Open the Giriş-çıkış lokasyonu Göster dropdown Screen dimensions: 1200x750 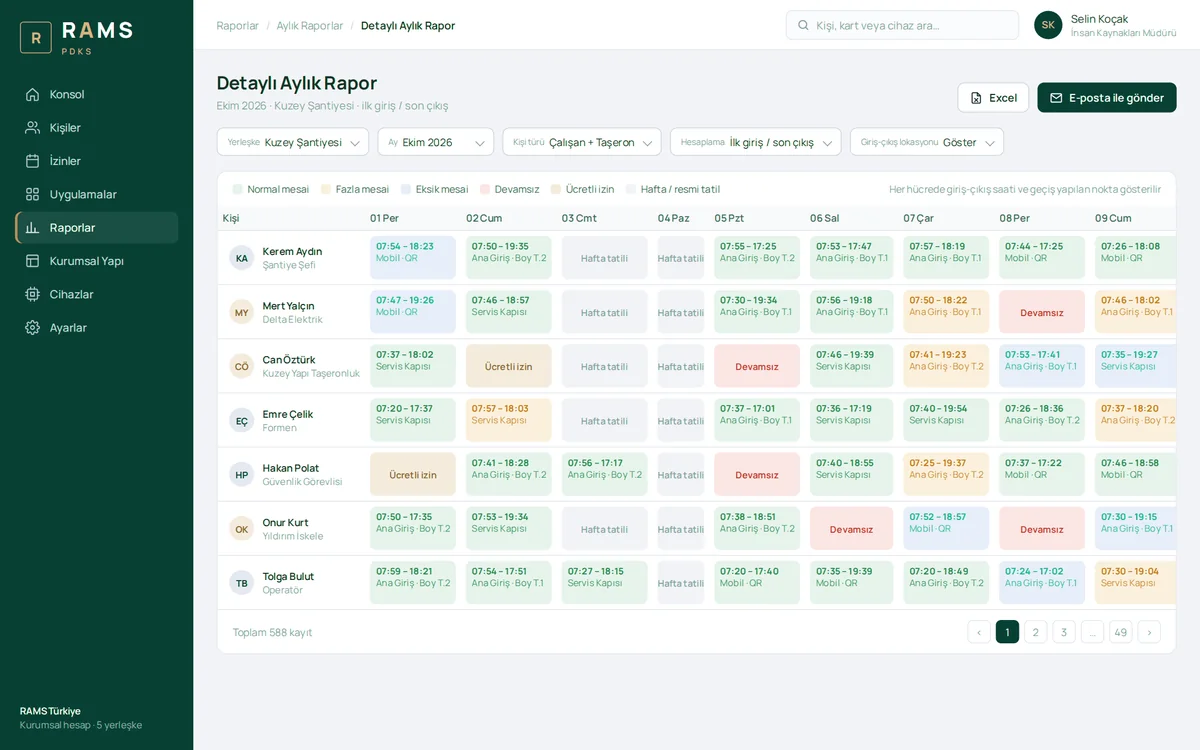[927, 142]
